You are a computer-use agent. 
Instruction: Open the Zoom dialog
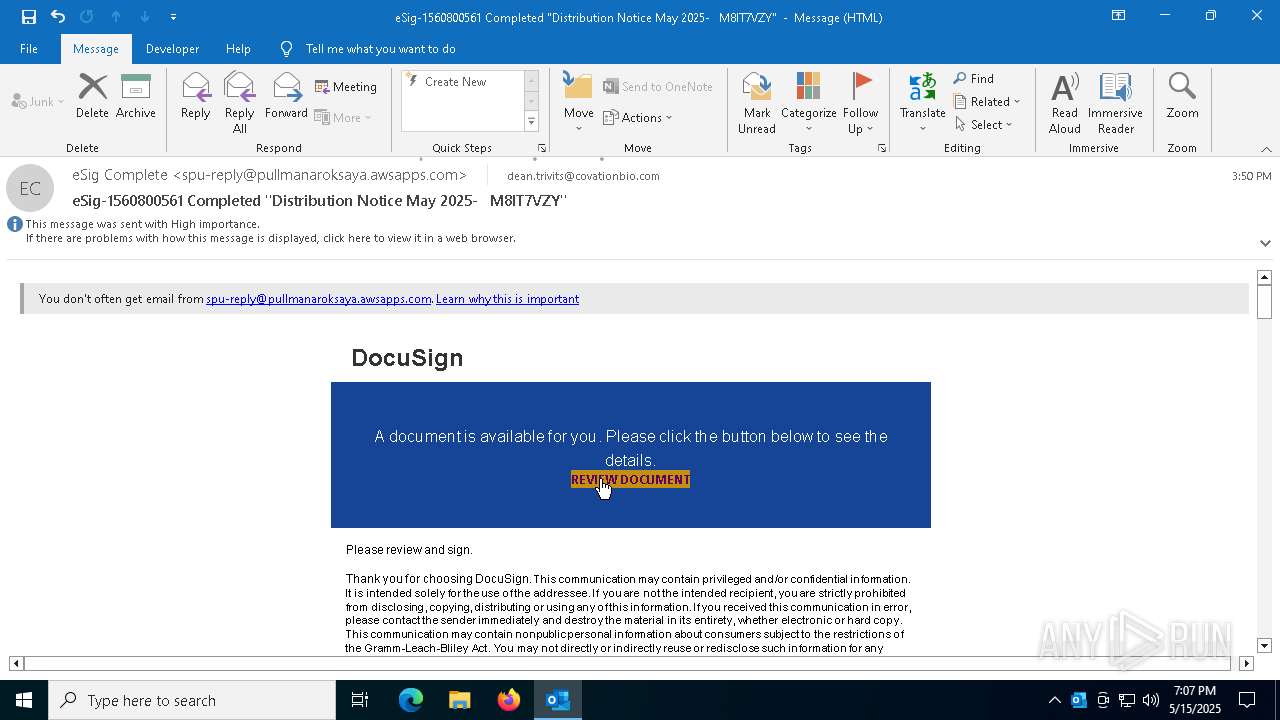[1182, 98]
